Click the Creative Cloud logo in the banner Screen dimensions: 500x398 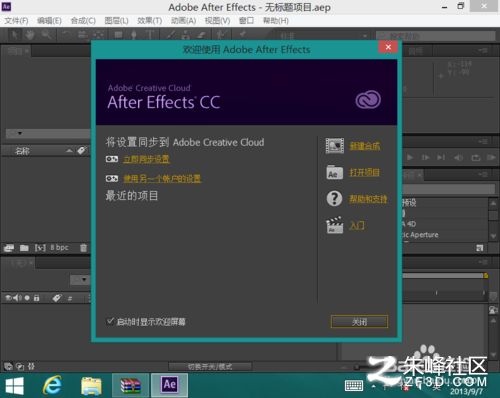[x=368, y=100]
